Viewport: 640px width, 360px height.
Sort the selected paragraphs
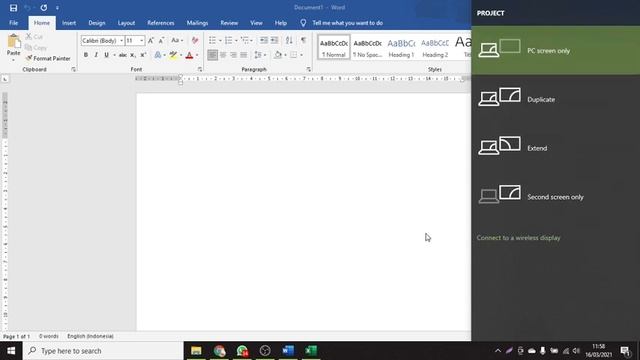289,40
